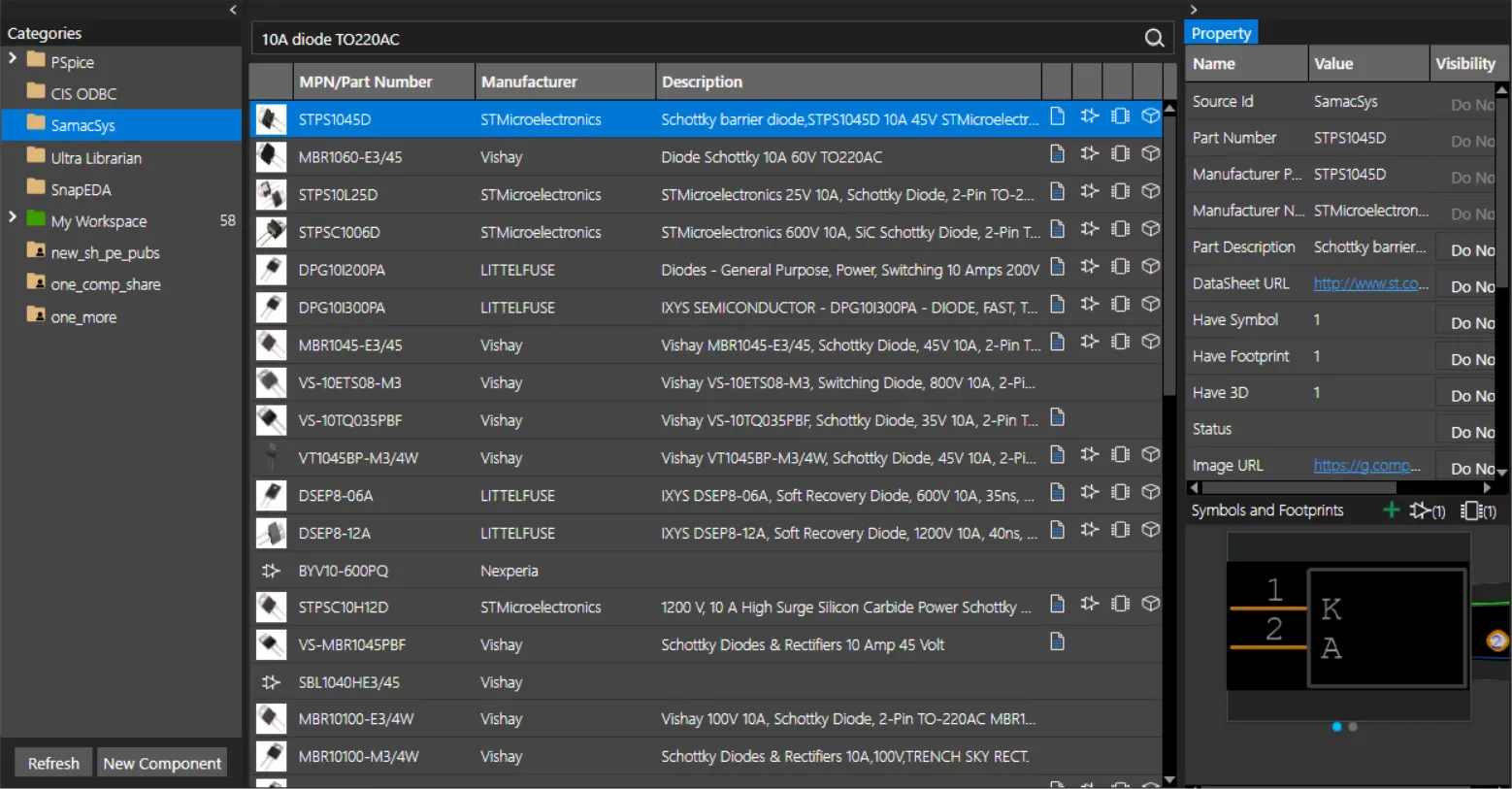Expand the PSpice category

coord(13,59)
